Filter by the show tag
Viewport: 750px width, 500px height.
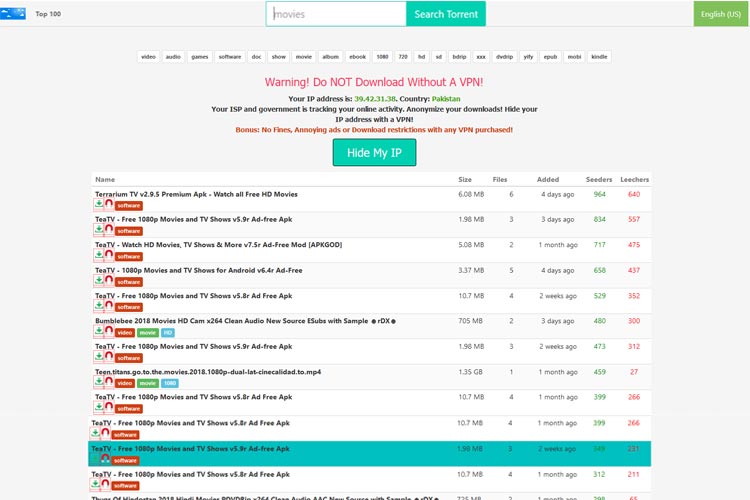pyautogui.click(x=278, y=56)
